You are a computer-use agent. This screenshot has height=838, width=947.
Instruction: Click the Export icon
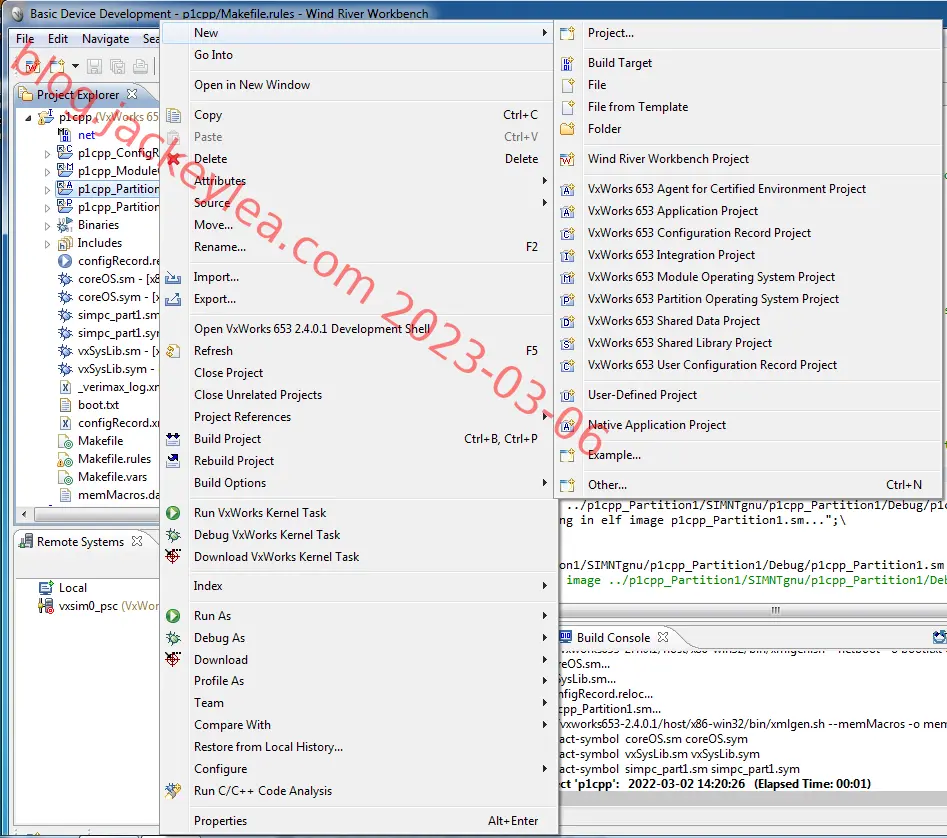[x=173, y=299]
